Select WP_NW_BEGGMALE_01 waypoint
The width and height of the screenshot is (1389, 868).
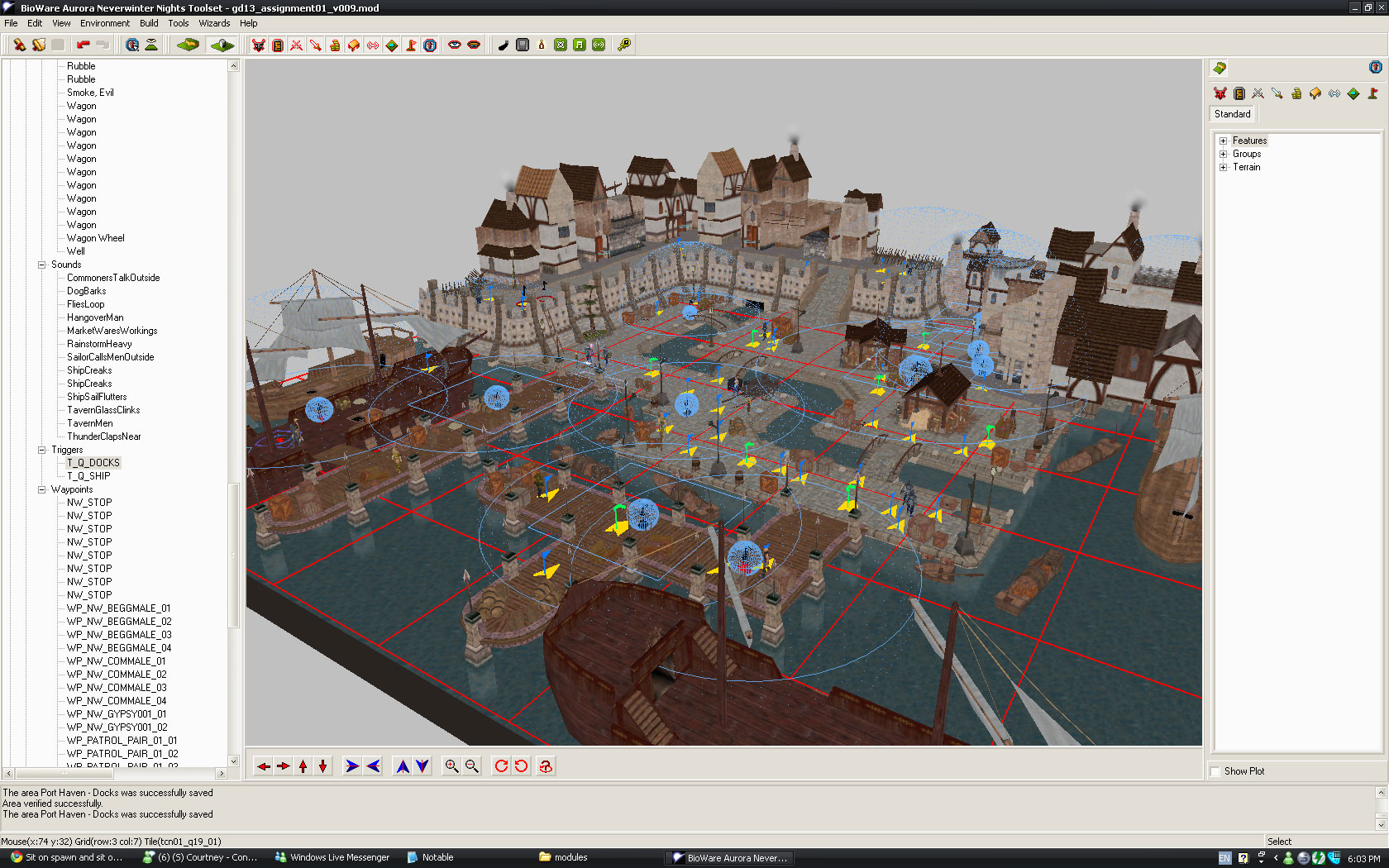pos(119,608)
